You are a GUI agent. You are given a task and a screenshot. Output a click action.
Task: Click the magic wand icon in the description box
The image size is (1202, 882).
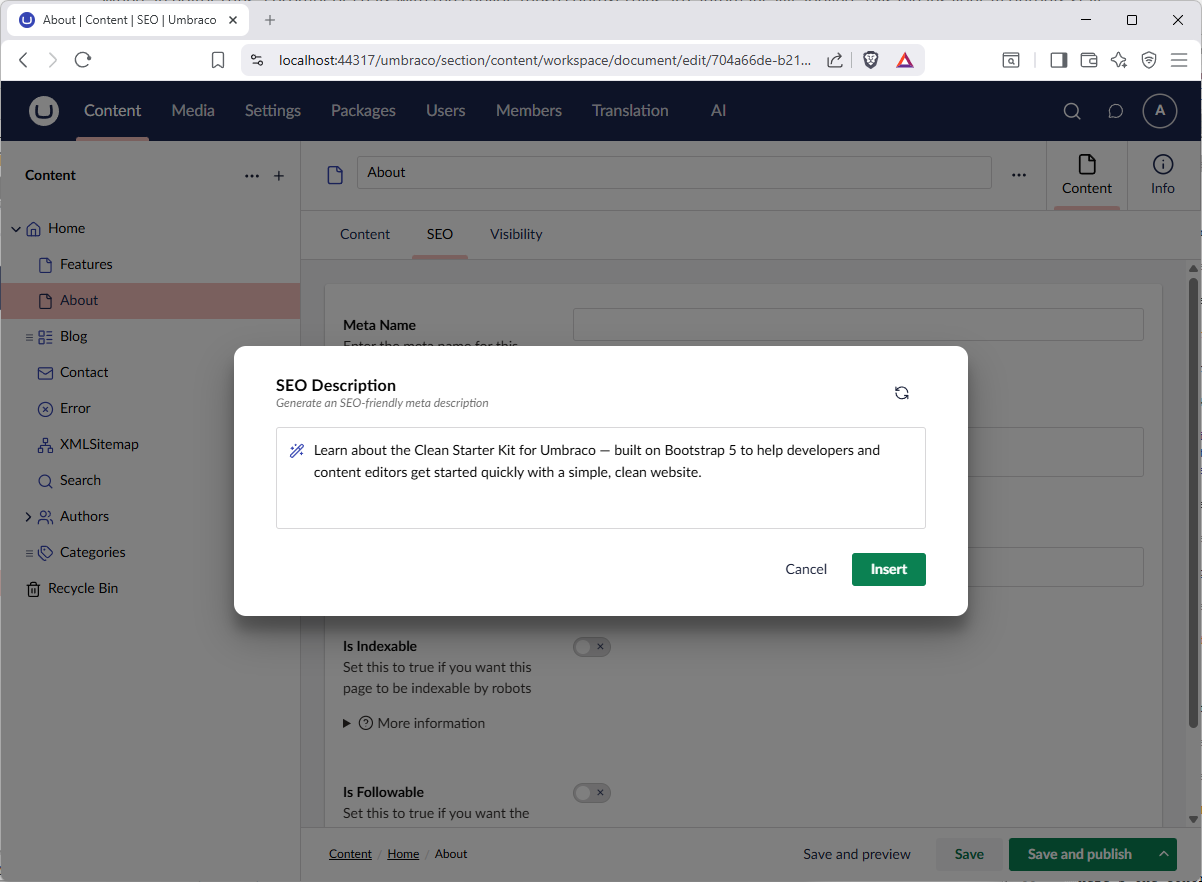(x=296, y=450)
